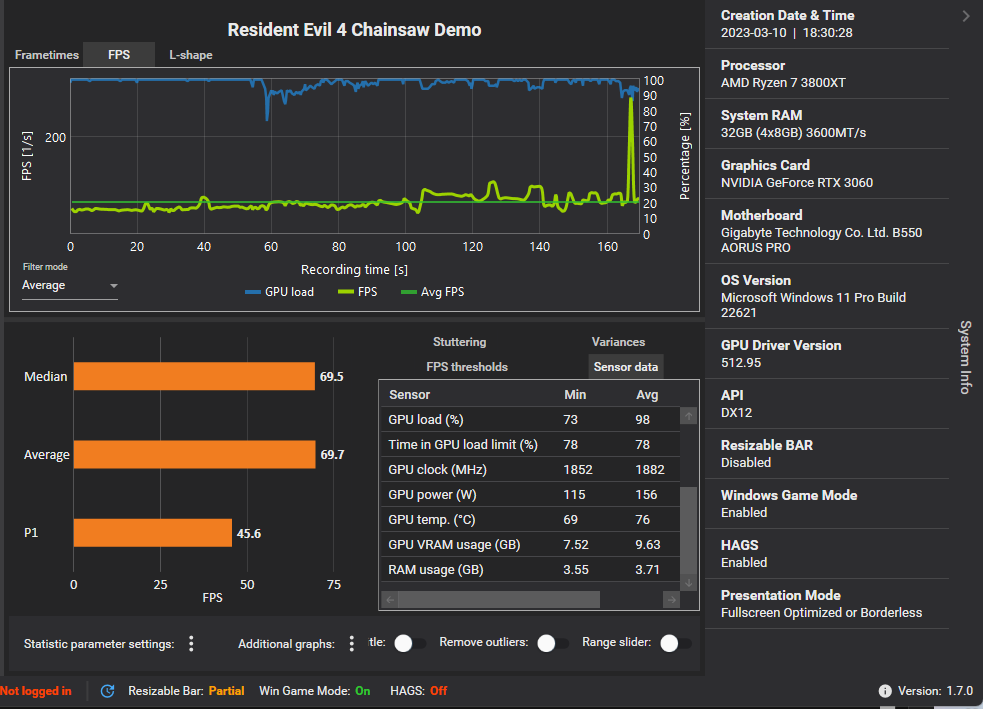
Task: Click sensor table scroll right arrow
Action: point(671,600)
